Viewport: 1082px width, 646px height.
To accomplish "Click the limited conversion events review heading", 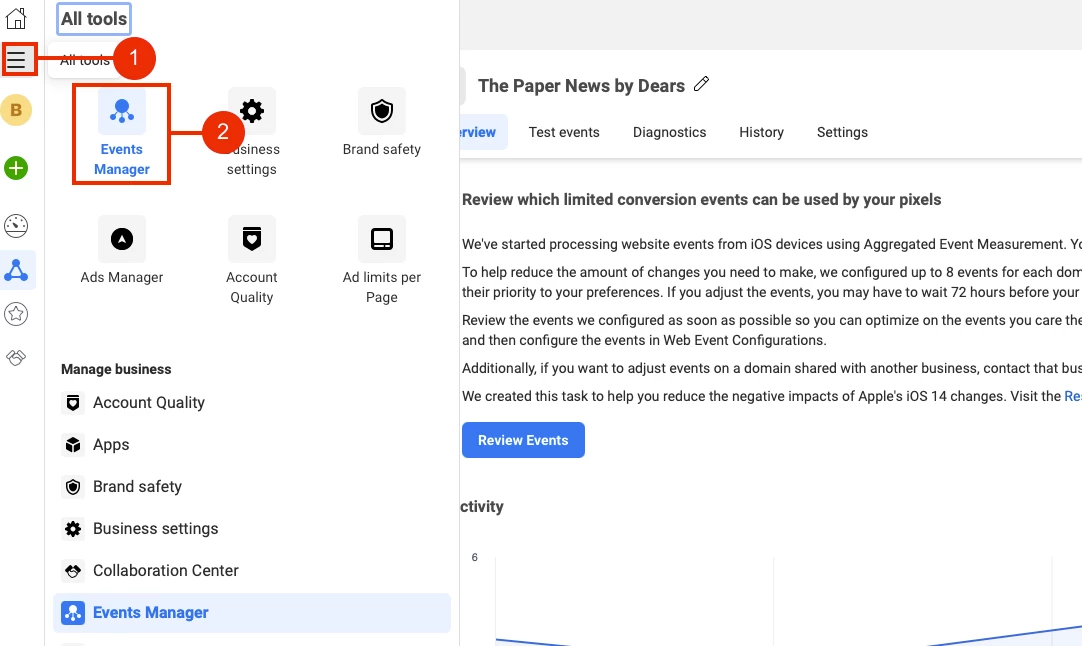I will (701, 199).
